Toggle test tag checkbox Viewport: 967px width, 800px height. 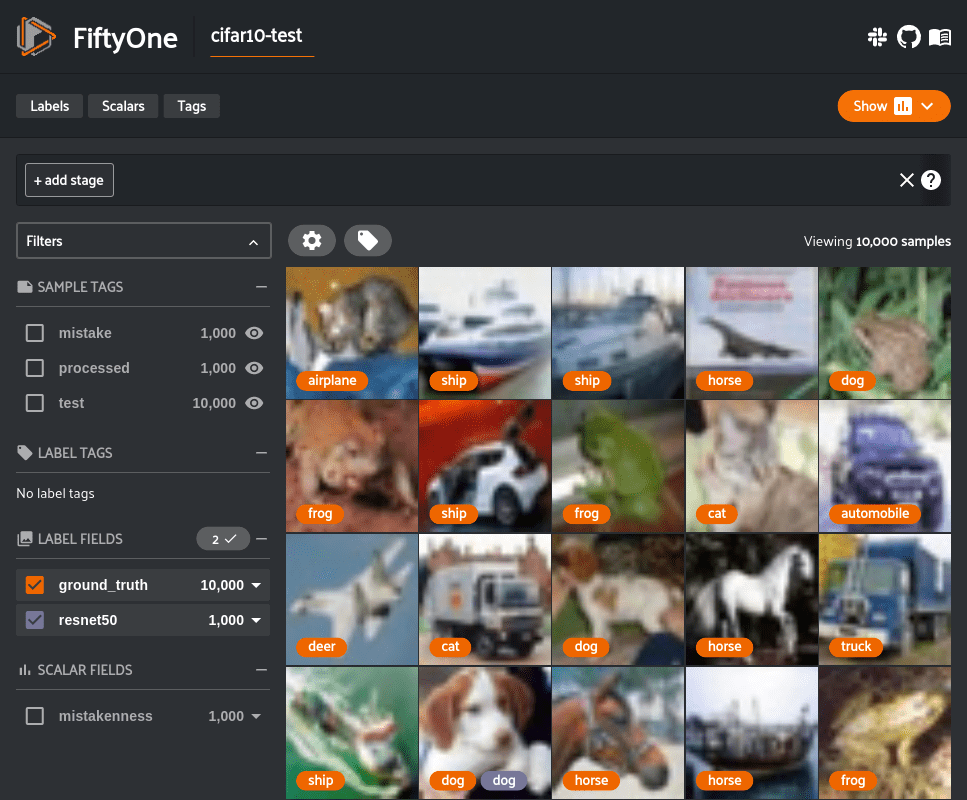pyautogui.click(x=35, y=403)
